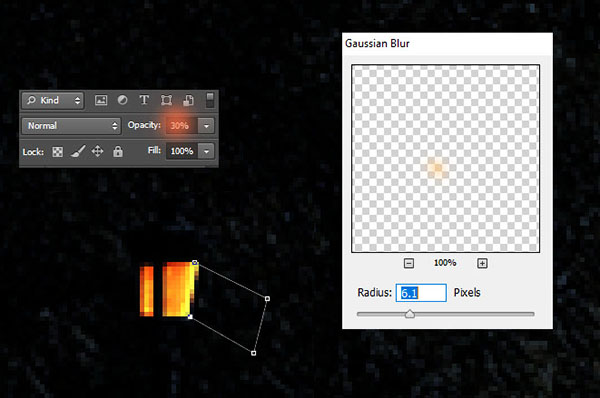The height and width of the screenshot is (398, 600).
Task: Filter layers by type layers icon
Action: pyautogui.click(x=144, y=100)
